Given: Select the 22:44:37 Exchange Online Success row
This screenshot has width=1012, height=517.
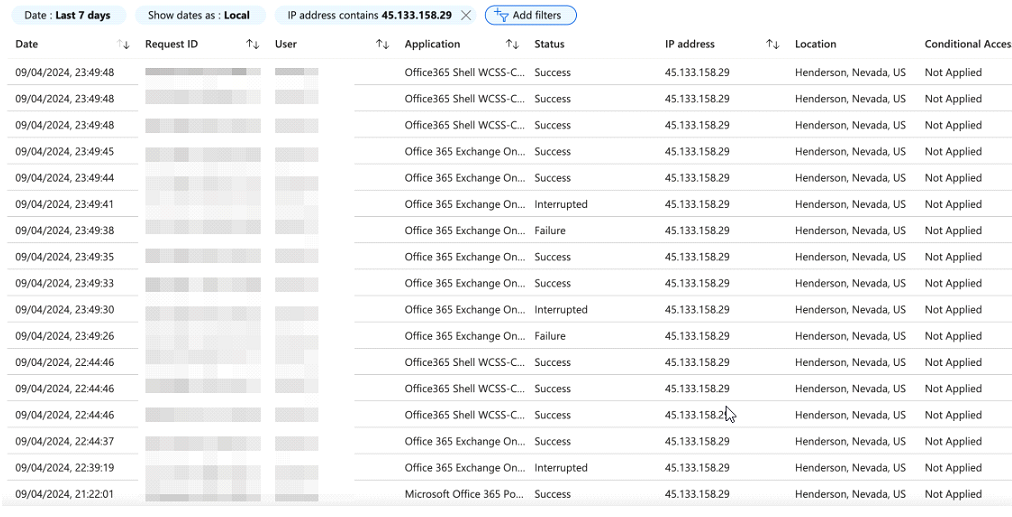Looking at the screenshot, I should point(464,442).
